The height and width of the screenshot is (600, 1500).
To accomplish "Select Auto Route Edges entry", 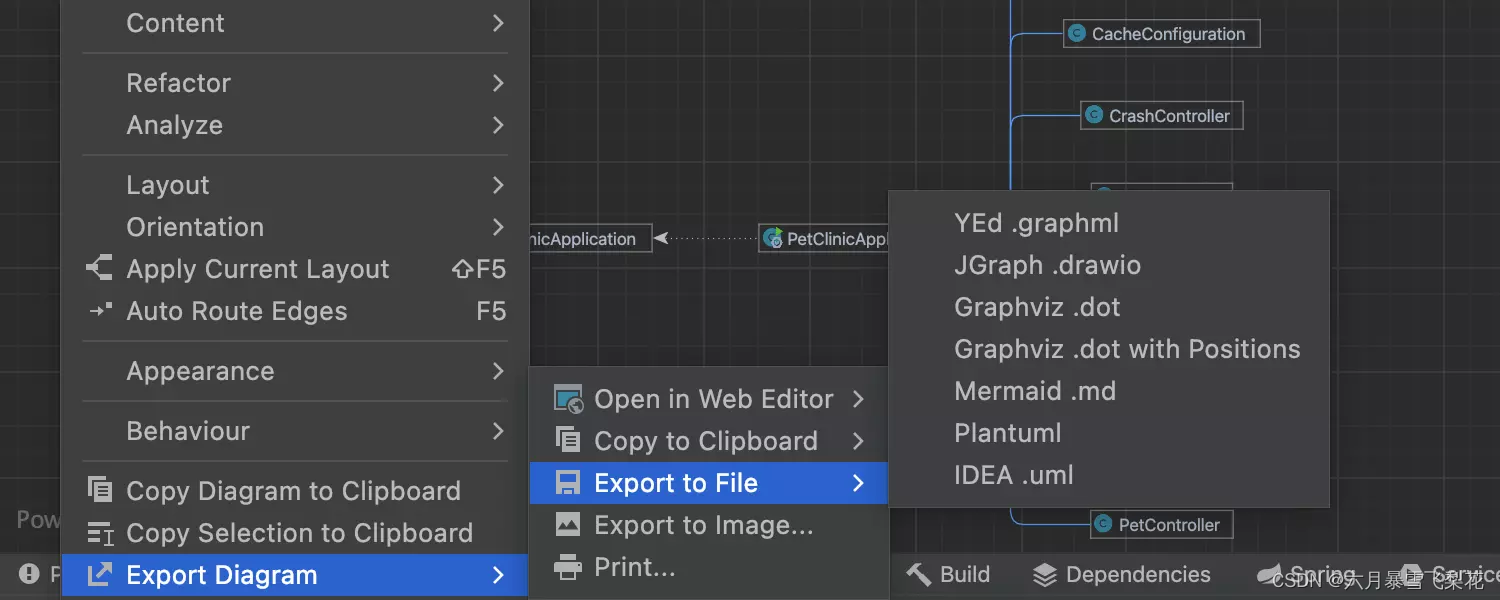I will pos(295,311).
